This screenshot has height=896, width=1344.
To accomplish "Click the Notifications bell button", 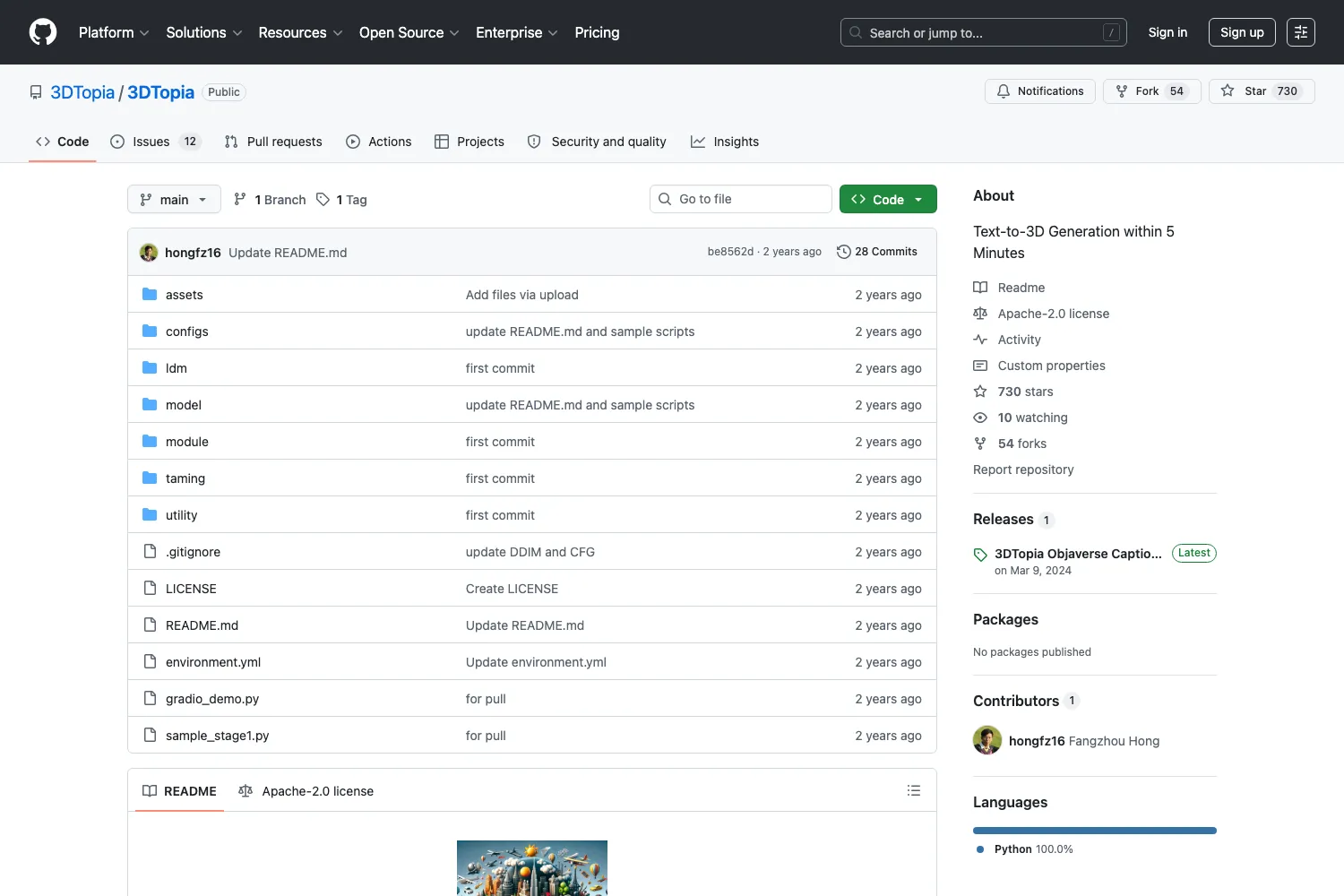I will 1039,91.
